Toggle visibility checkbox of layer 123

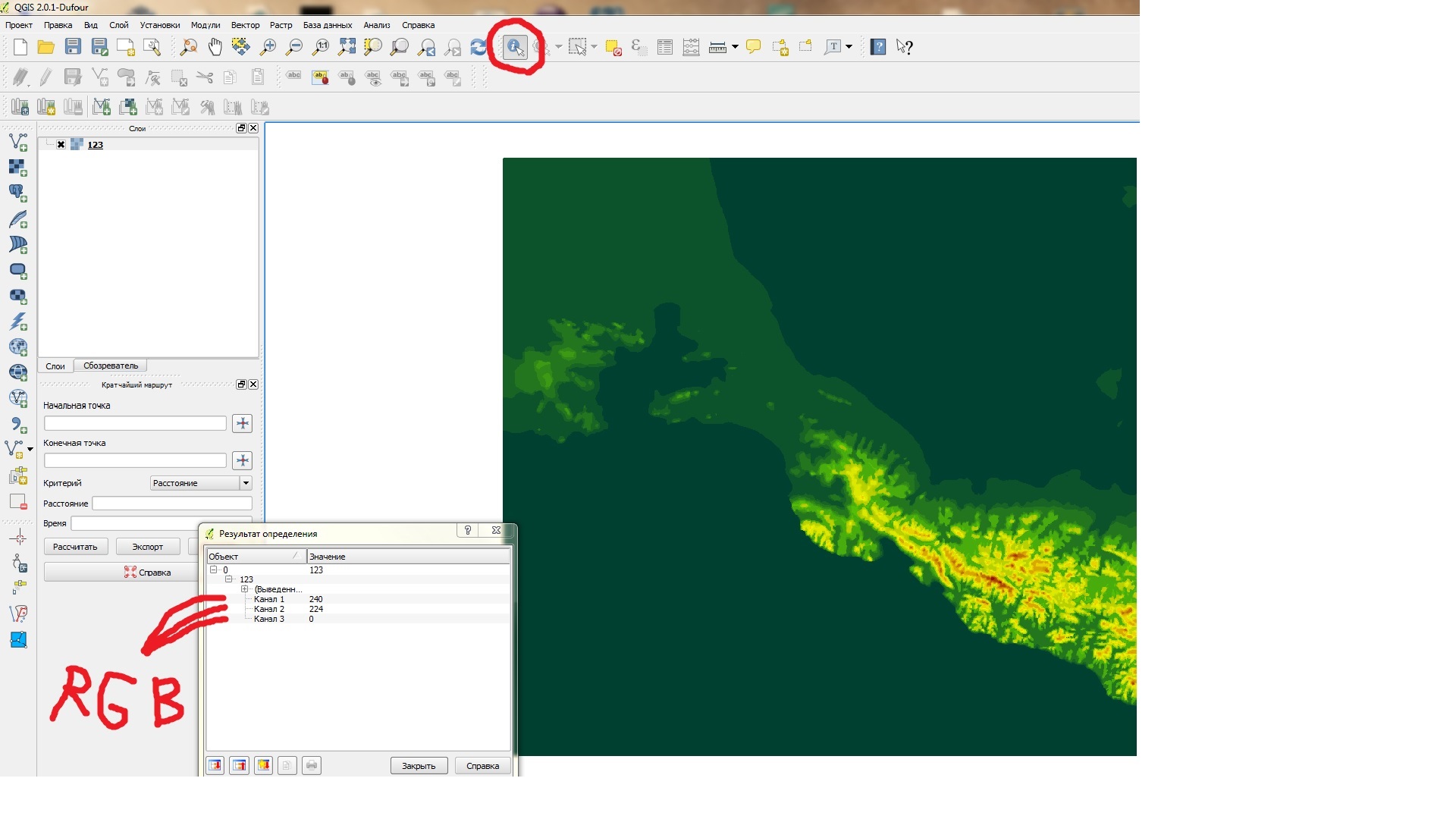click(x=61, y=145)
